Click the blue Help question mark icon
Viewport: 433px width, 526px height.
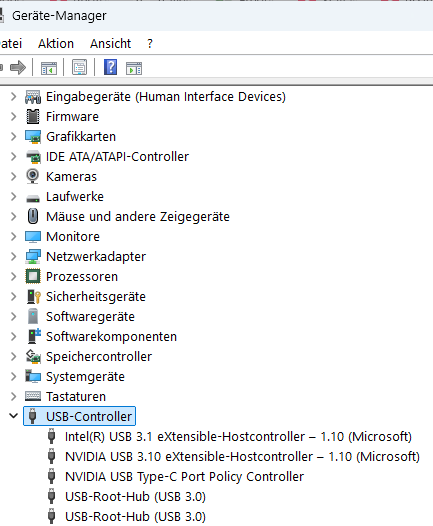tap(110, 67)
